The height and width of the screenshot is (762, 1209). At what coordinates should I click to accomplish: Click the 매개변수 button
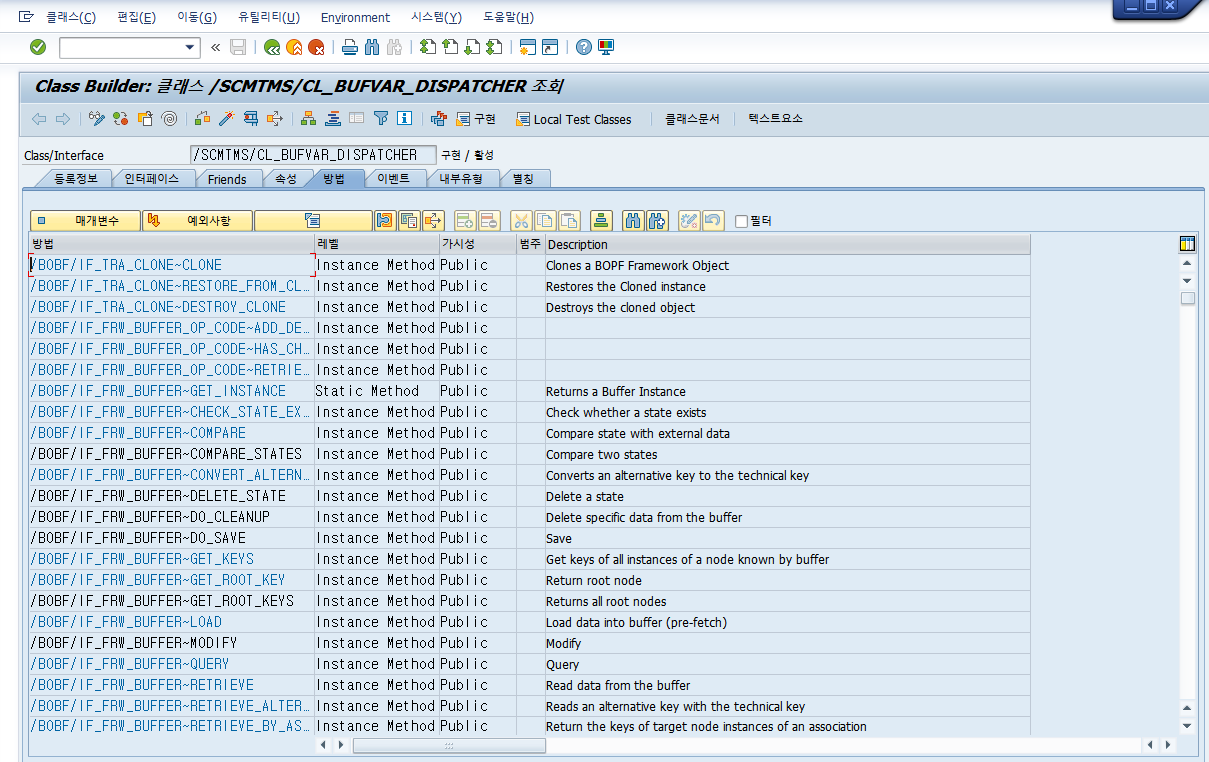pos(85,220)
